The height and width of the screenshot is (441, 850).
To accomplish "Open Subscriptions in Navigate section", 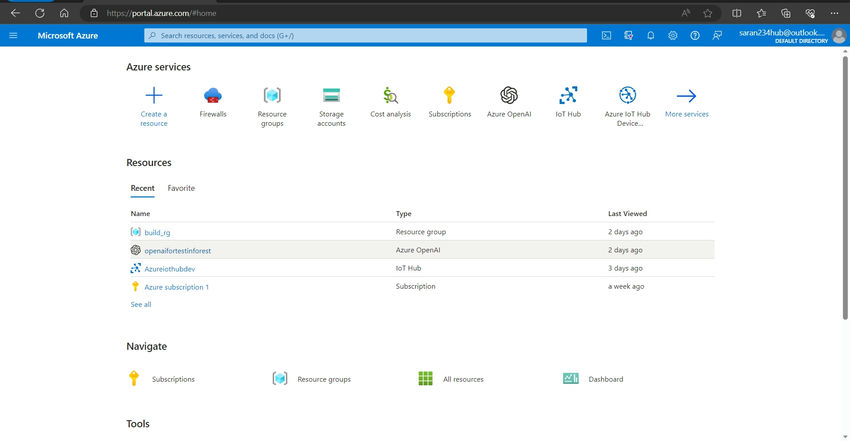I will pyautogui.click(x=173, y=379).
